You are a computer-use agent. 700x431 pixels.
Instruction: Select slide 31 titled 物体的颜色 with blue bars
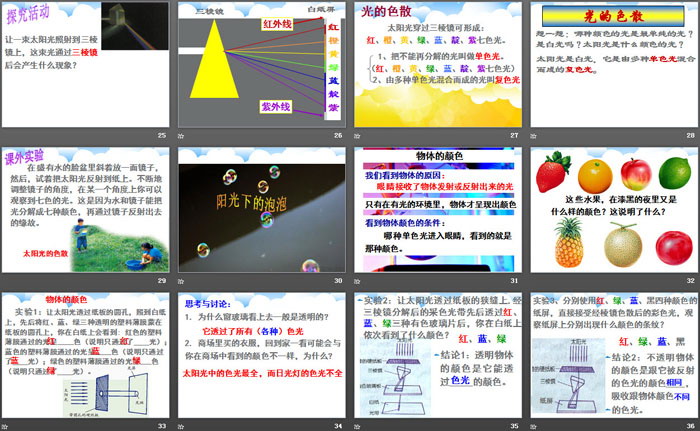[438, 210]
